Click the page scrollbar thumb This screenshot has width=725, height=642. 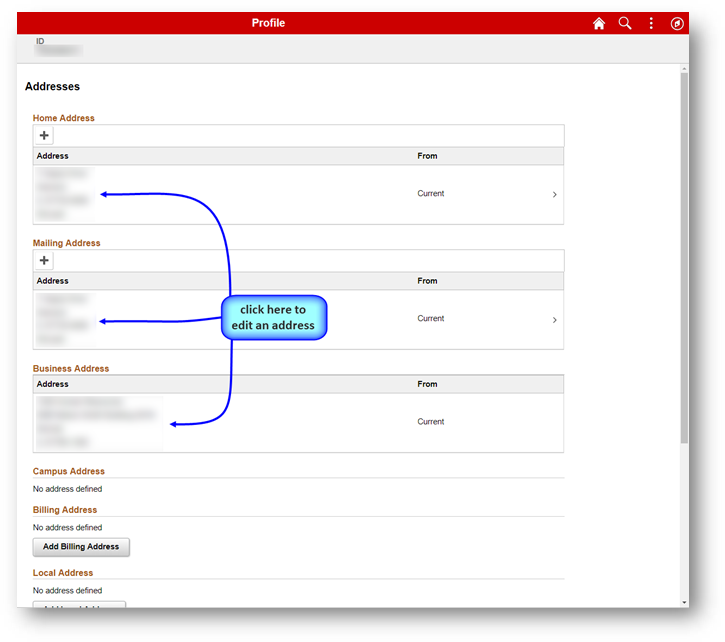(x=684, y=257)
